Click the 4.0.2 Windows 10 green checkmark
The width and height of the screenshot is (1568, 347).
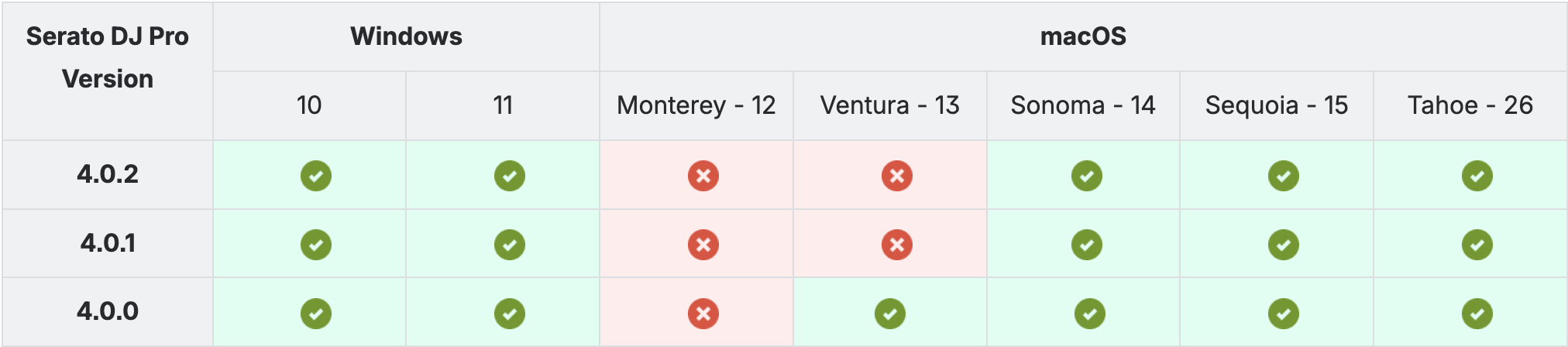tap(316, 176)
